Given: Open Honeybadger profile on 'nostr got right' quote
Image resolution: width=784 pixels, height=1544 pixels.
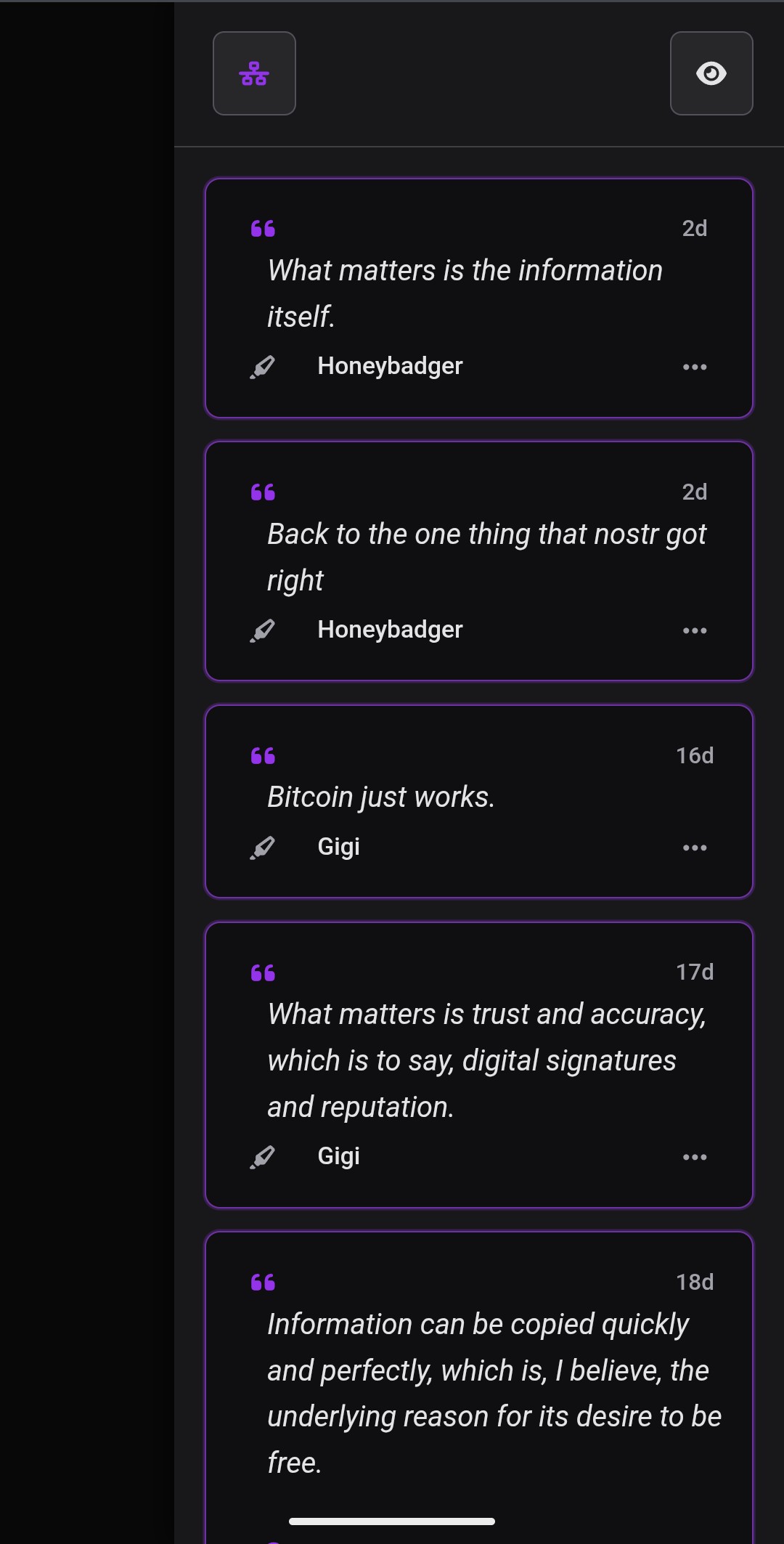Looking at the screenshot, I should (390, 630).
